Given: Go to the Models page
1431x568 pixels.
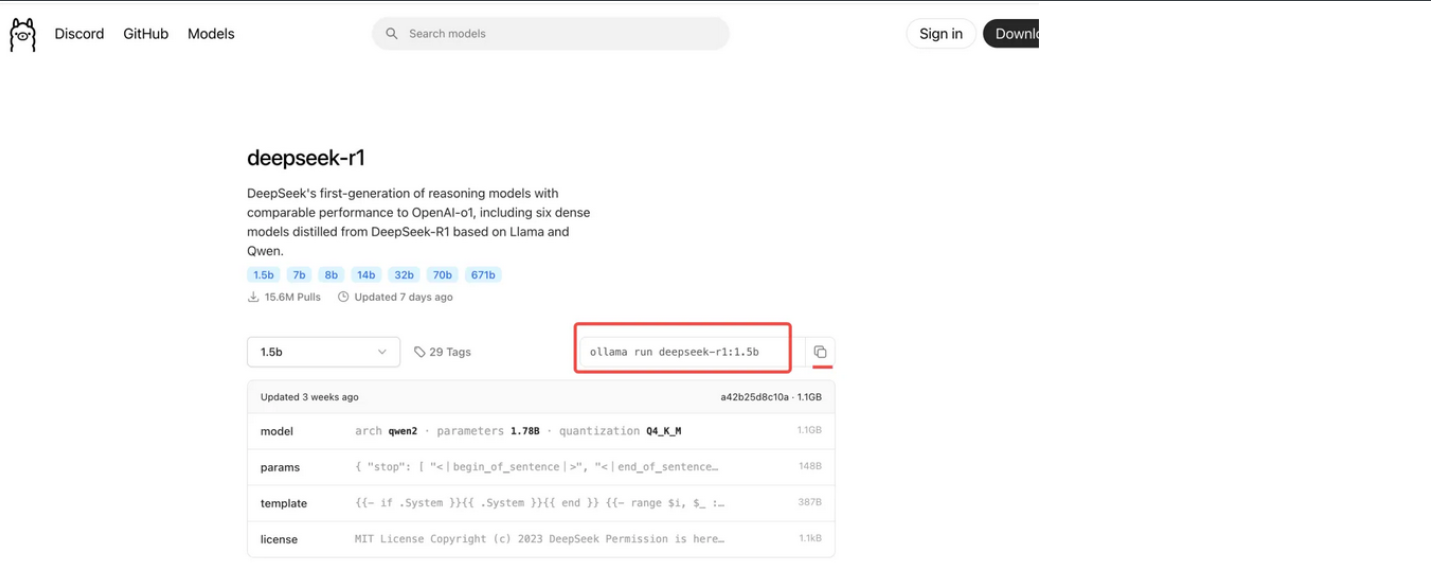Looking at the screenshot, I should click(211, 34).
